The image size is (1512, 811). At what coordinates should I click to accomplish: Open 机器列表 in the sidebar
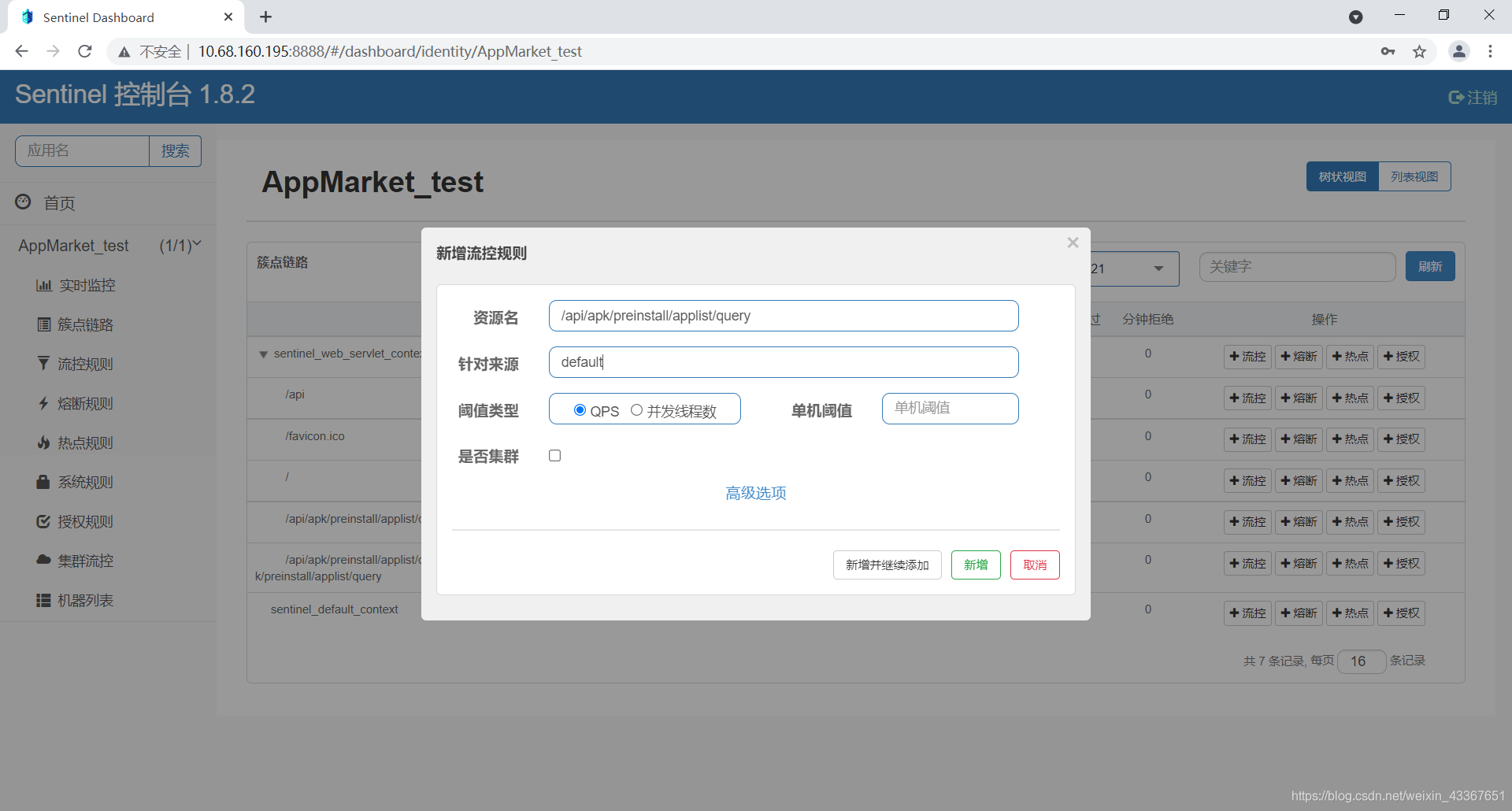coord(85,600)
